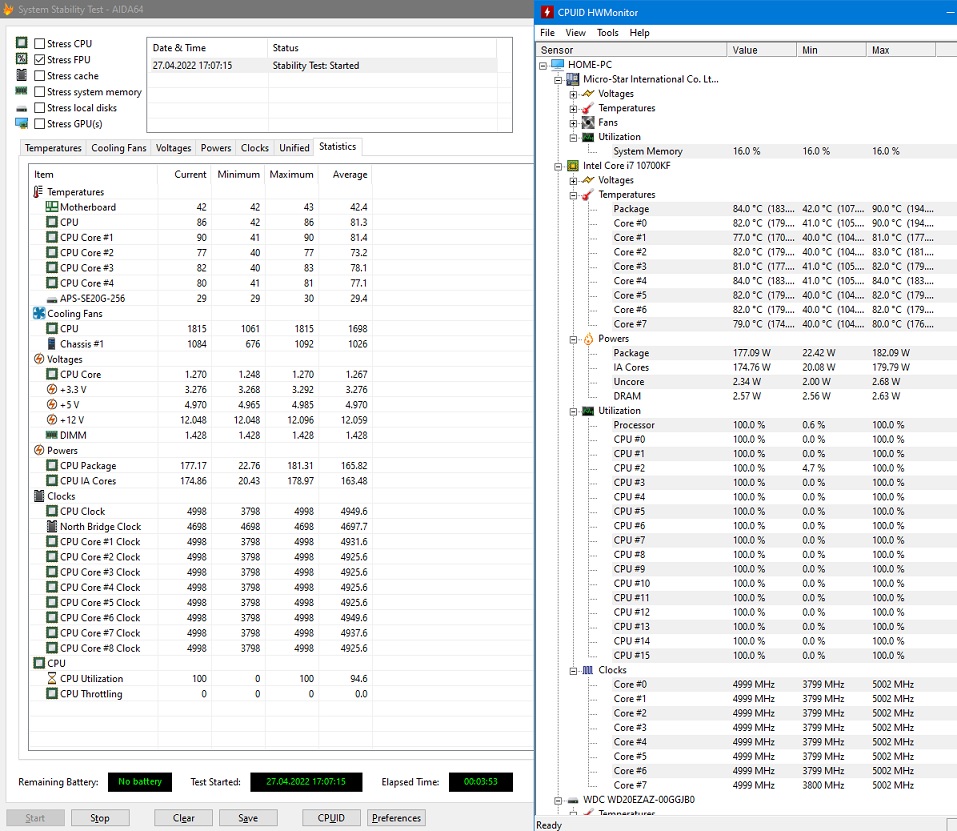The image size is (957, 831).
Task: Click the DIMM memory module icon
Action: point(52,435)
